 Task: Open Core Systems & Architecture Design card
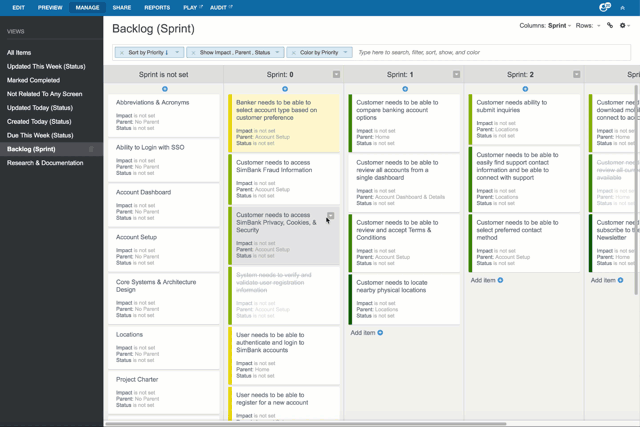164,298
